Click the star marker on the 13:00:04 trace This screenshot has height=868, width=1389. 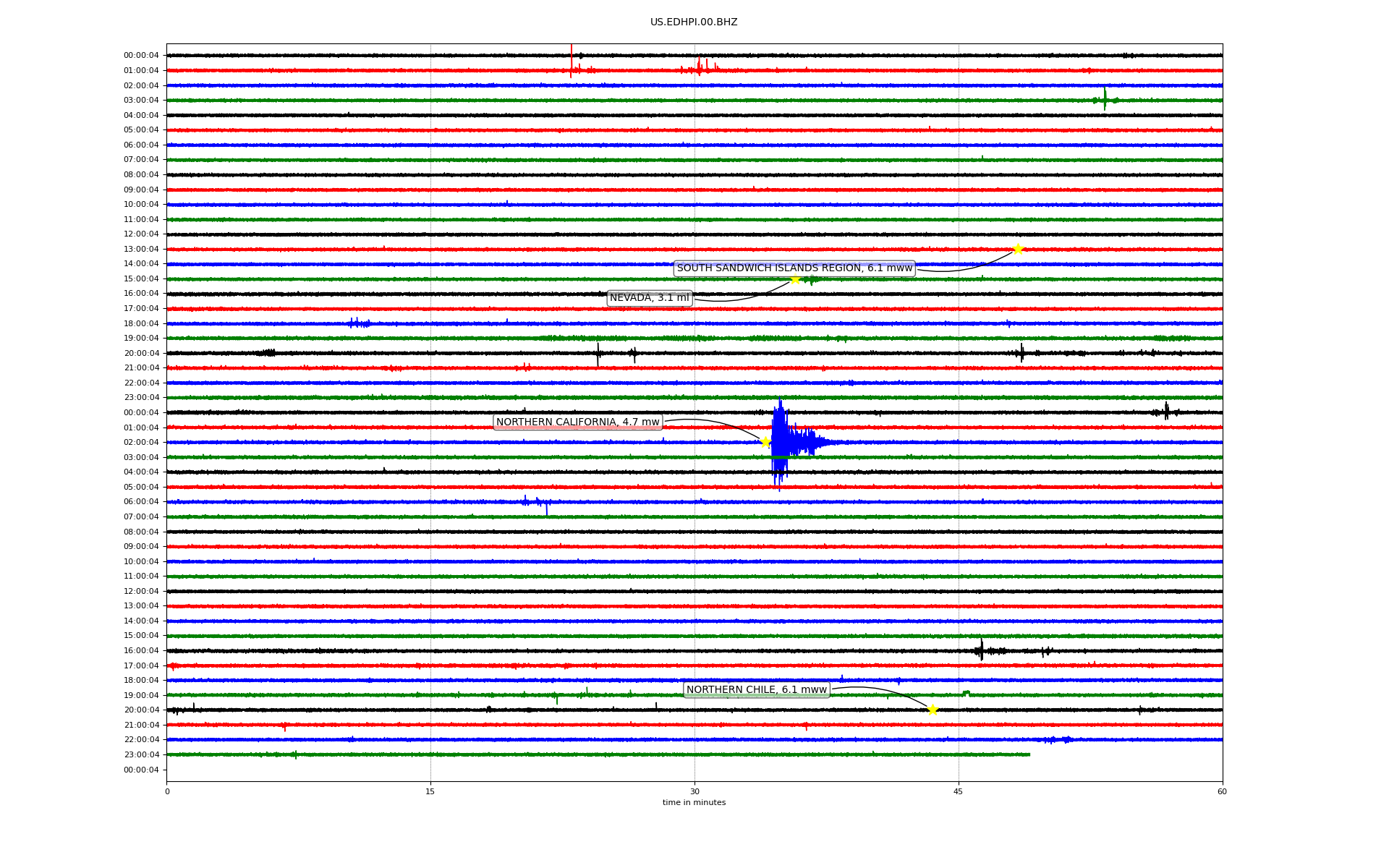tap(1018, 250)
